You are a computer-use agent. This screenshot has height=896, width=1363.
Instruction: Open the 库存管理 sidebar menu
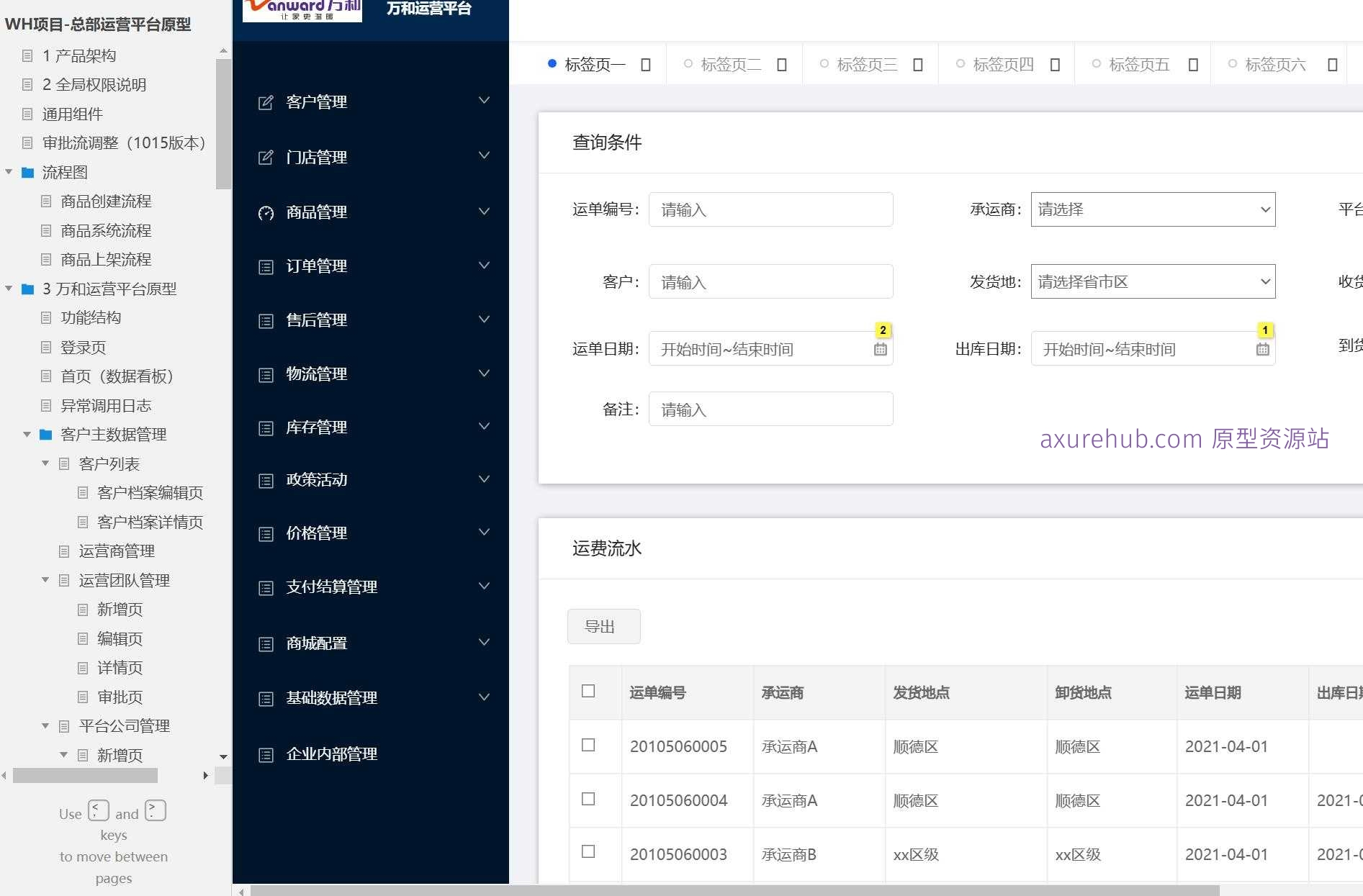[317, 427]
